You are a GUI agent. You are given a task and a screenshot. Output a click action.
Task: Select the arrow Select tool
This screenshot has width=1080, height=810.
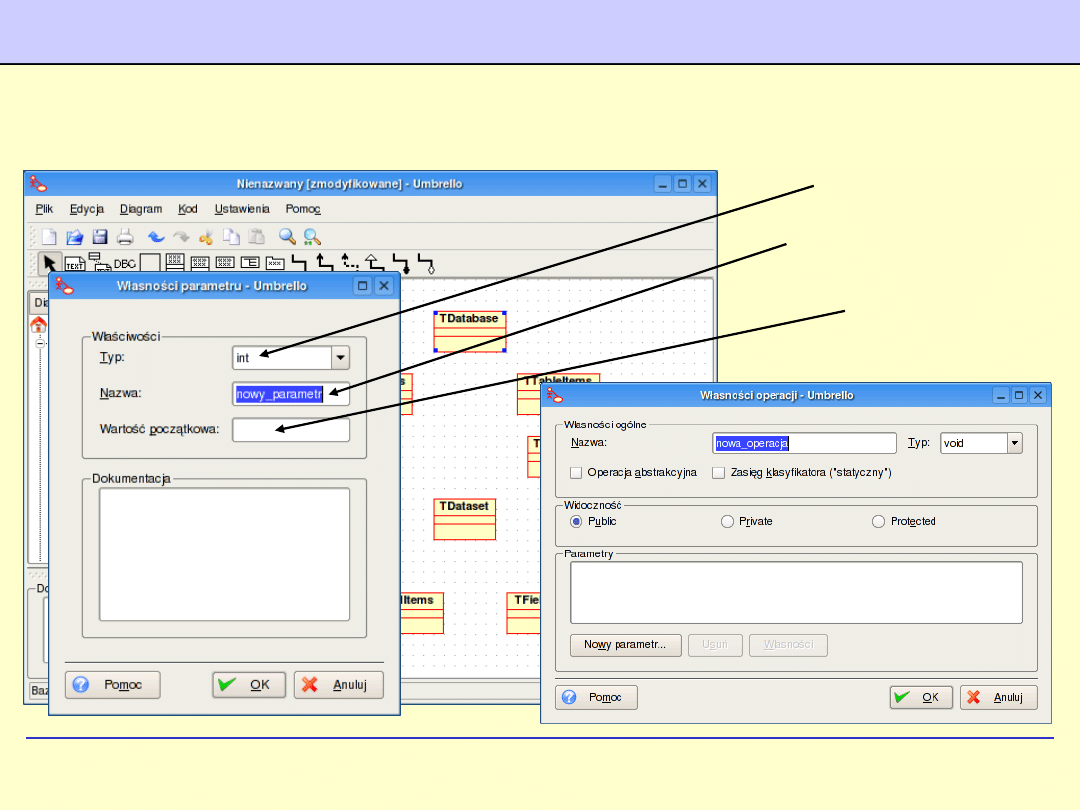click(x=48, y=263)
